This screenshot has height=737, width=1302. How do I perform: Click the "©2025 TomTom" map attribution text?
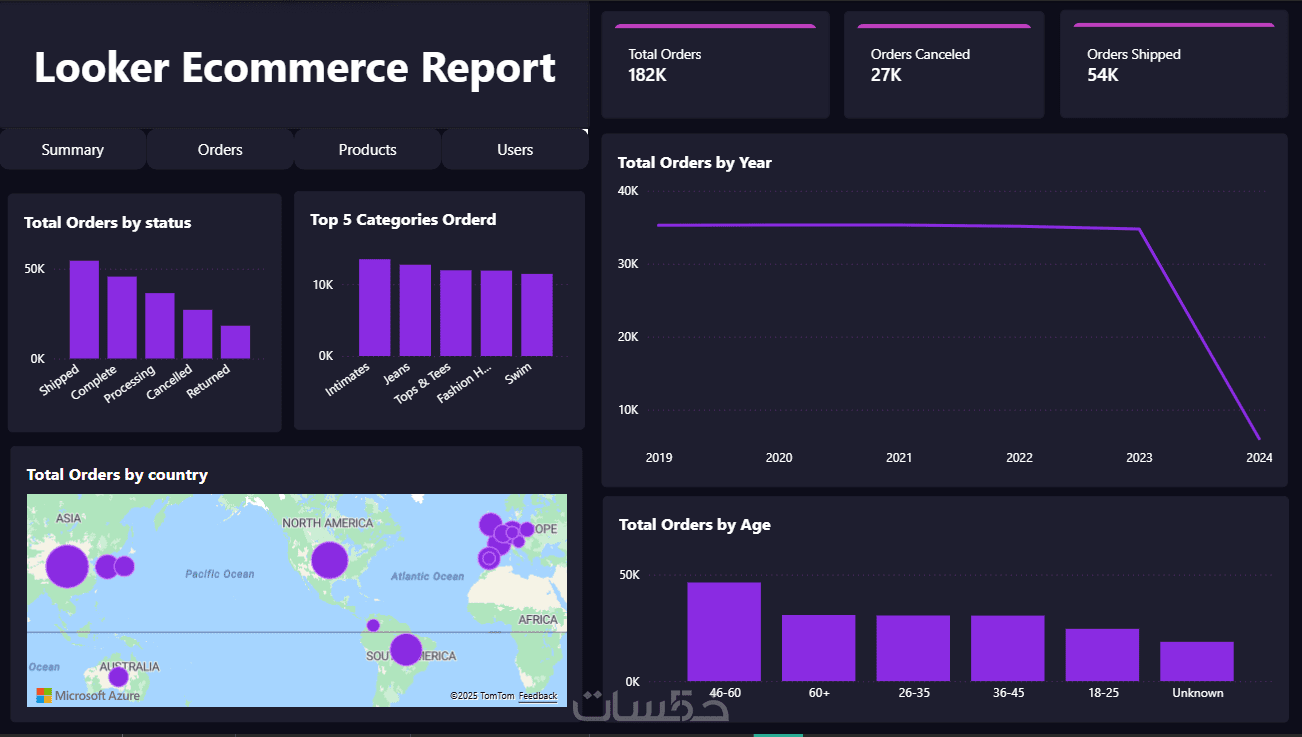pyautogui.click(x=481, y=695)
